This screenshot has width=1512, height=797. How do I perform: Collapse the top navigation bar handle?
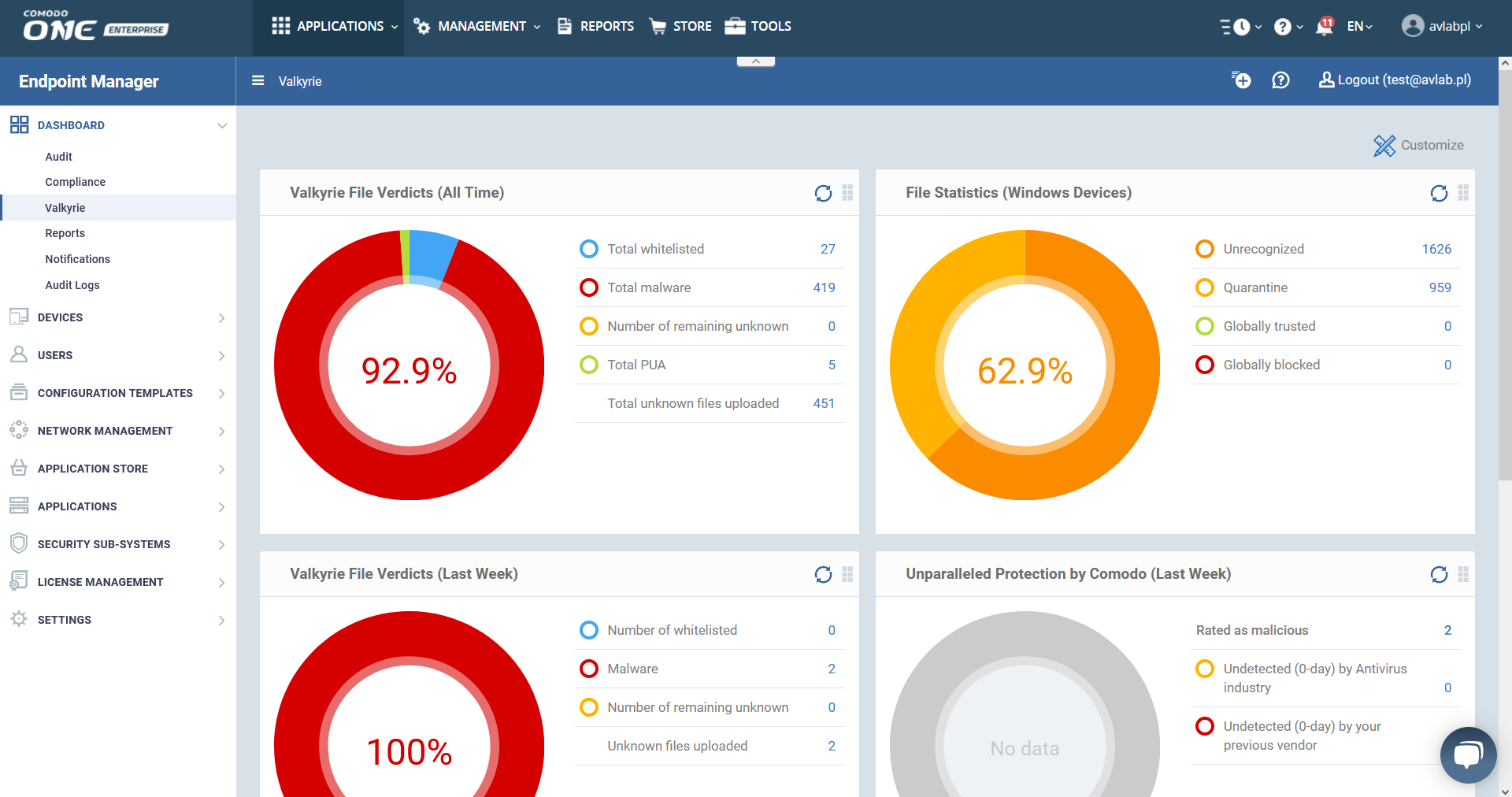(756, 61)
